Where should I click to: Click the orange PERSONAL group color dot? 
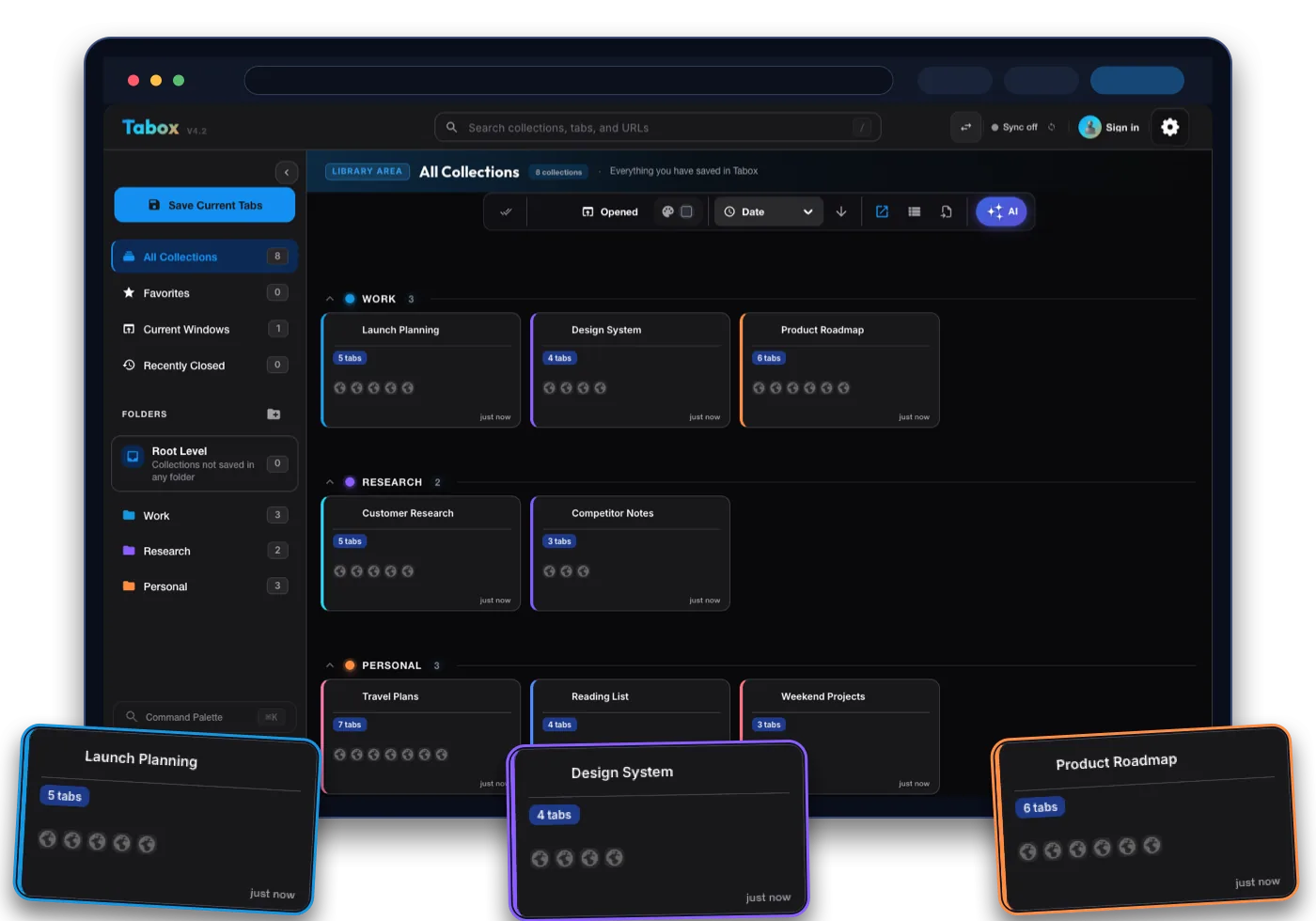pos(350,665)
